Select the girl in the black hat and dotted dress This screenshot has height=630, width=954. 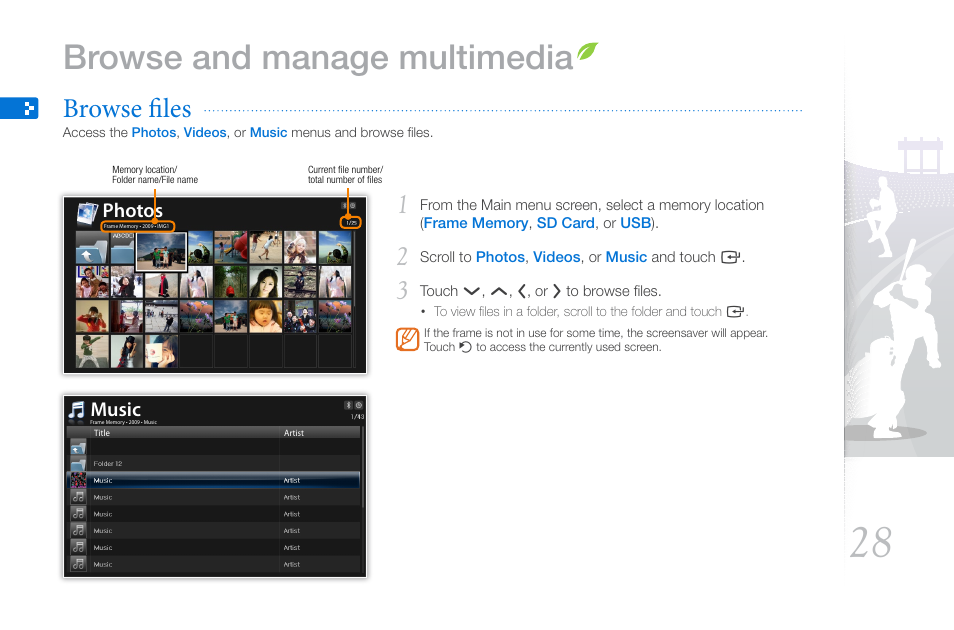tap(127, 351)
